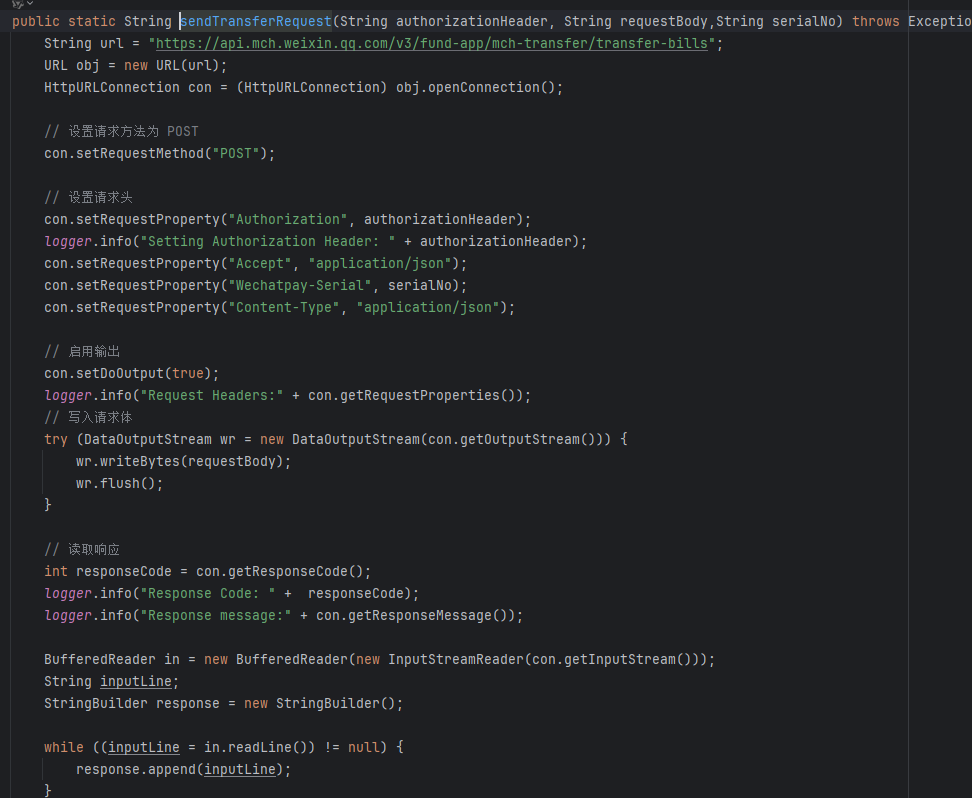
Task: Click the 'while' keyword
Action: coord(64,748)
